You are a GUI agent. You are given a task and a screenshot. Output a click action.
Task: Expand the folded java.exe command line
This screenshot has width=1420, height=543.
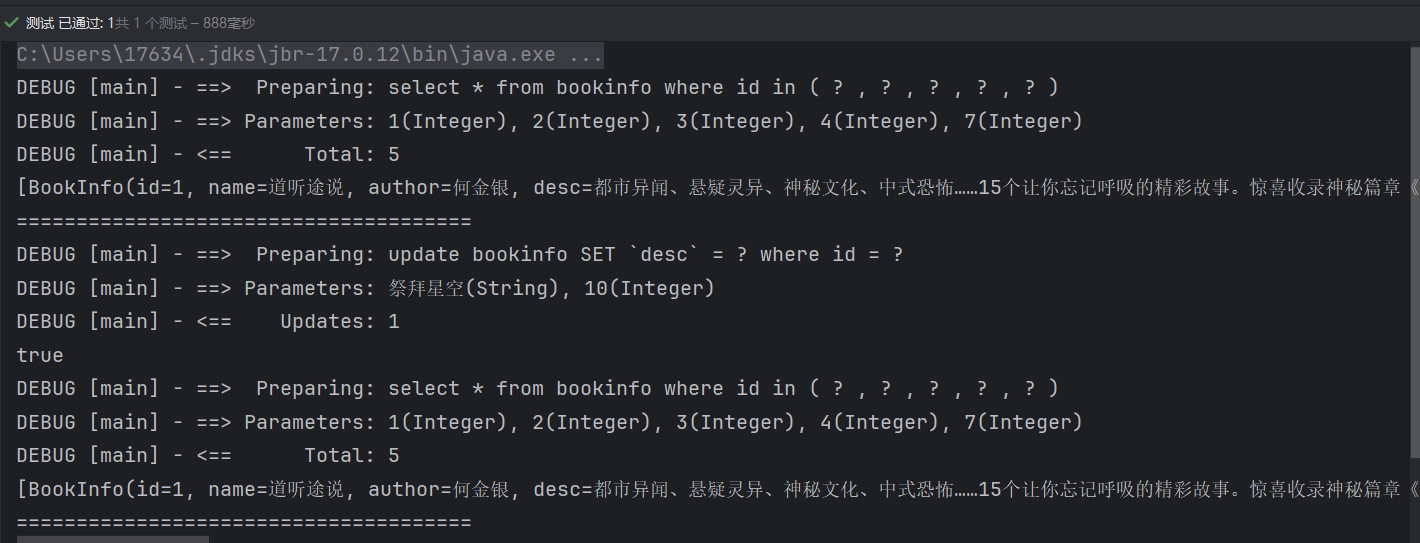pyautogui.click(x=310, y=55)
